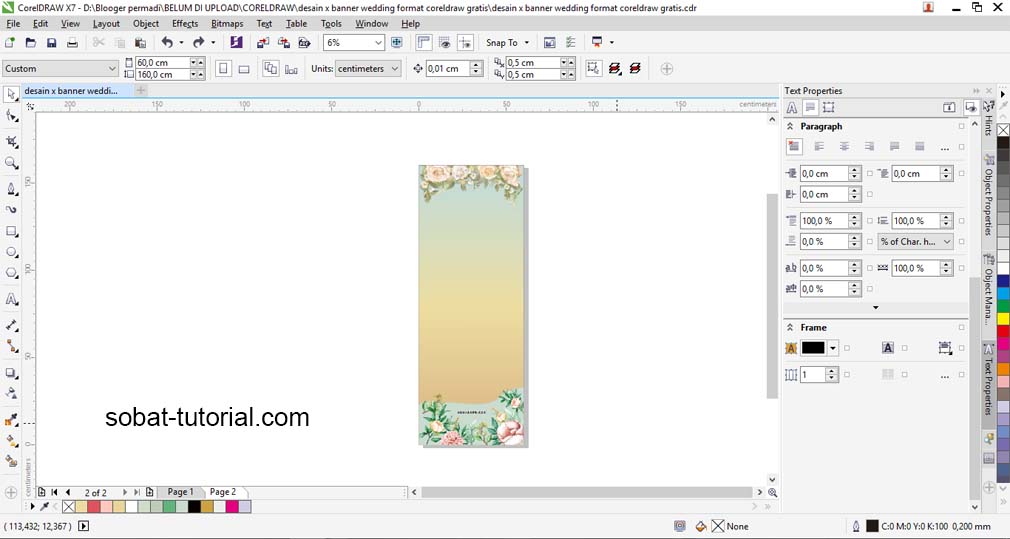Pick the yellow swatch in color palette
1010x539 pixels.
(x=1003, y=318)
